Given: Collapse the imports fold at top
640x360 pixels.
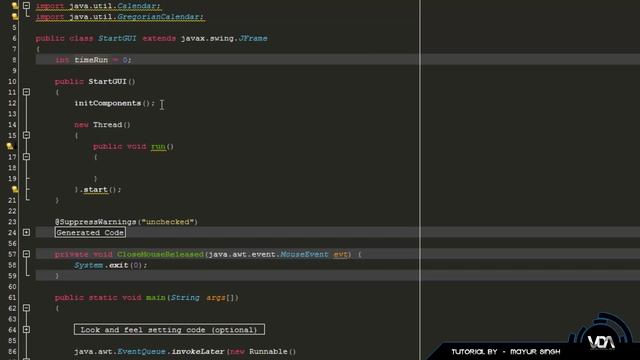Looking at the screenshot, I should (26, 6).
